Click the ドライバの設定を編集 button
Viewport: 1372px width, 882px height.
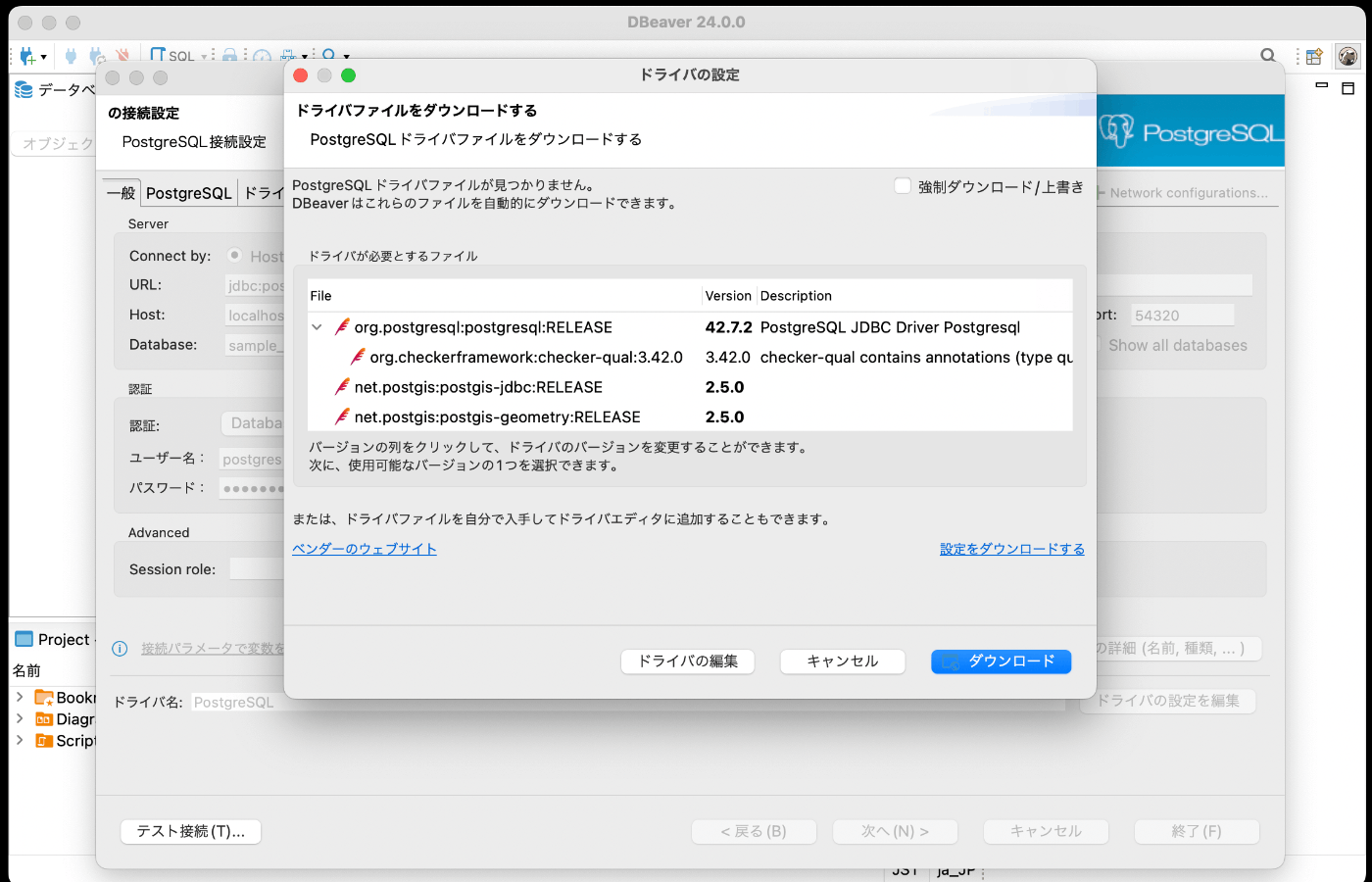(x=1168, y=701)
